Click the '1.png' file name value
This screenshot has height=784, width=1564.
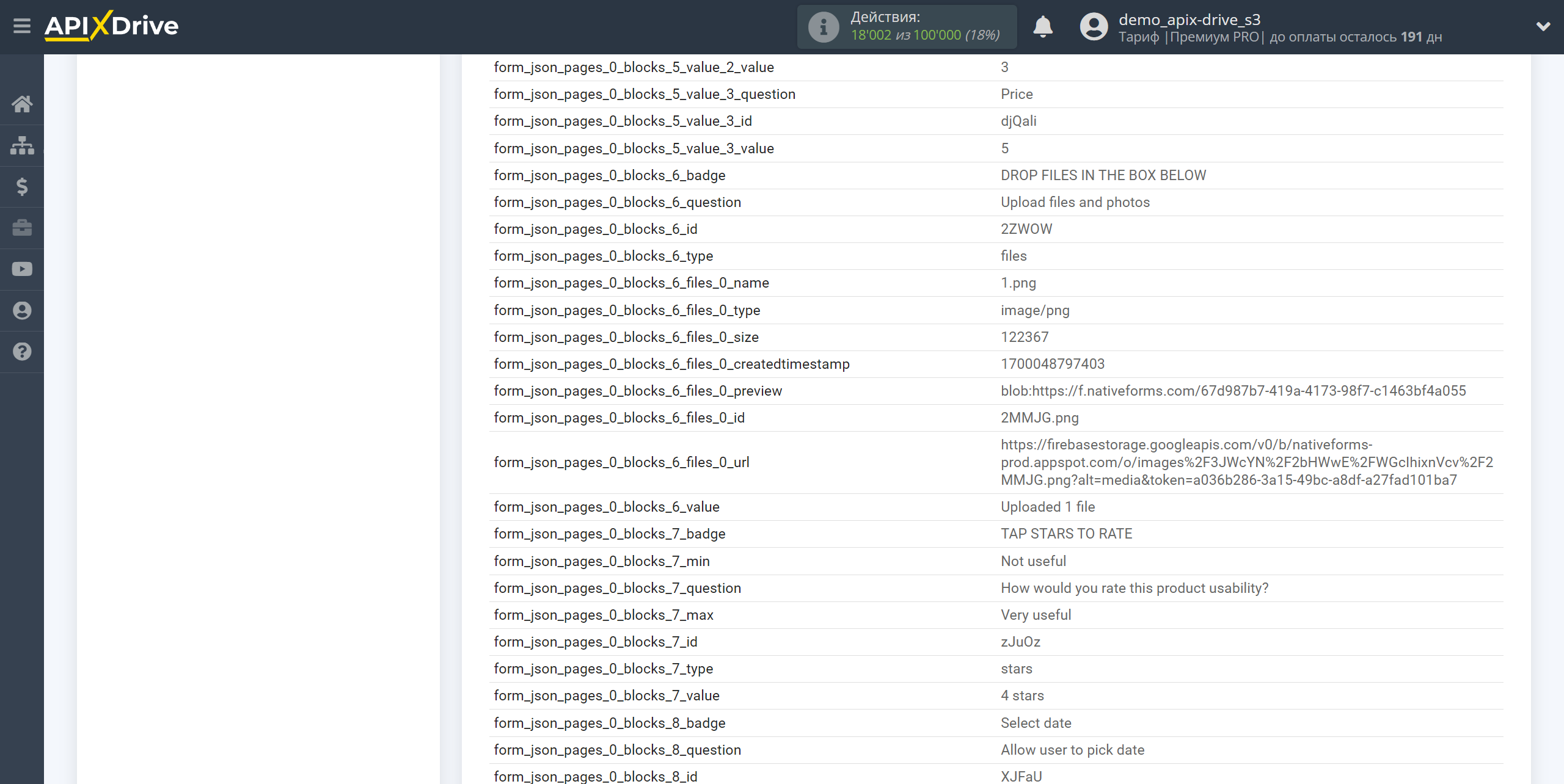[x=1018, y=283]
